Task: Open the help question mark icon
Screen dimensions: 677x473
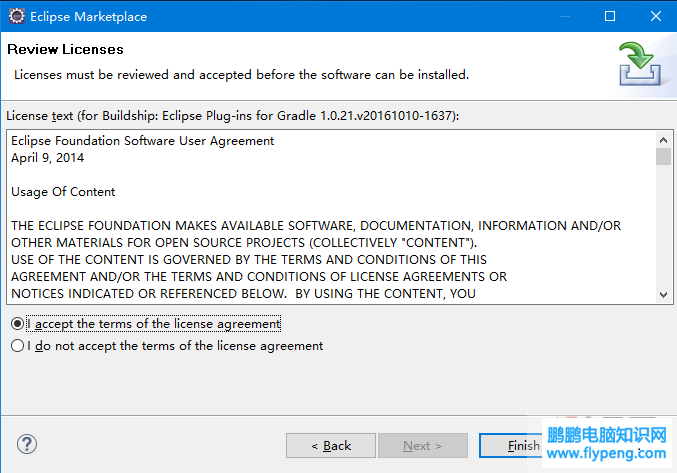Action: coord(27,444)
